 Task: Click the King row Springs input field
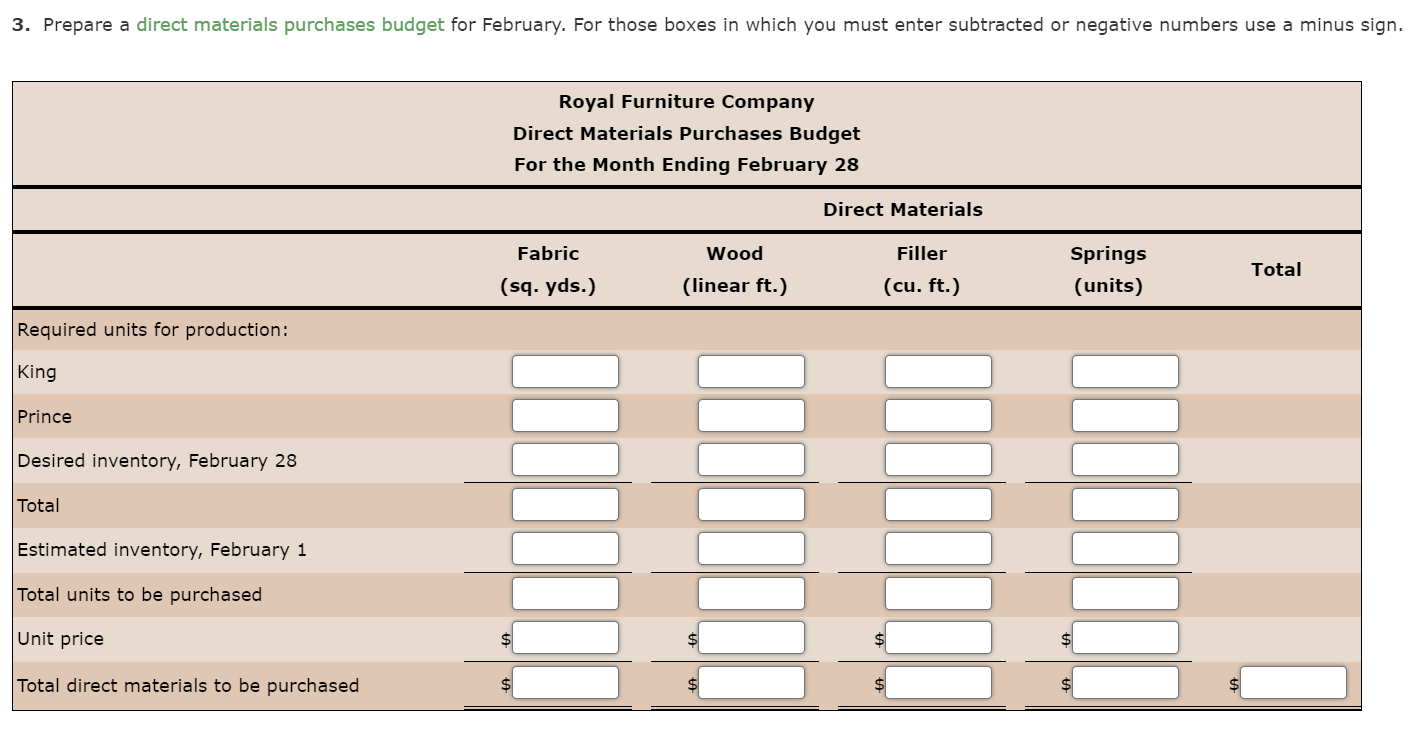coord(1124,370)
